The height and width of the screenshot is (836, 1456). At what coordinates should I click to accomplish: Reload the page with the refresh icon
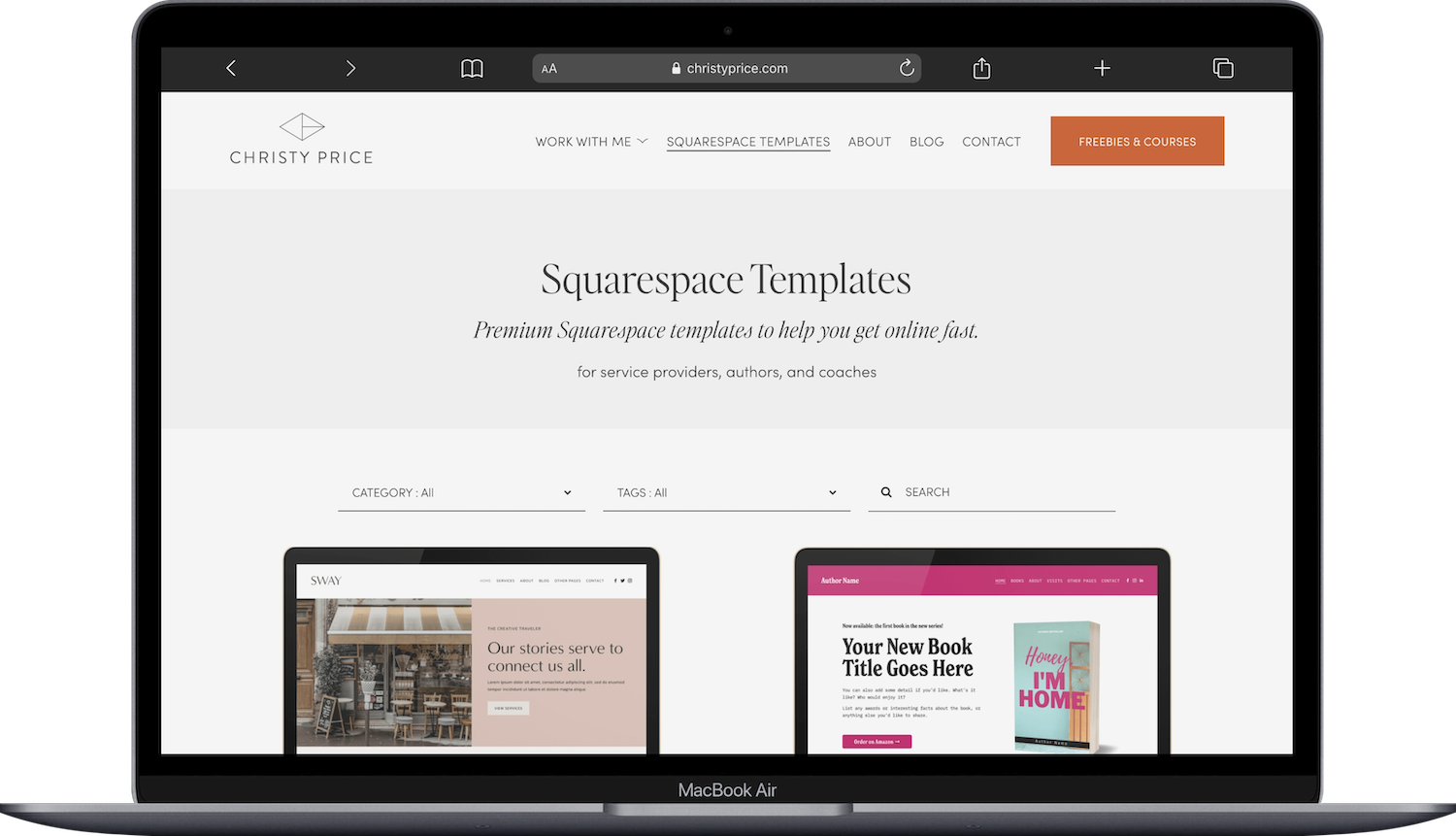[x=907, y=68]
